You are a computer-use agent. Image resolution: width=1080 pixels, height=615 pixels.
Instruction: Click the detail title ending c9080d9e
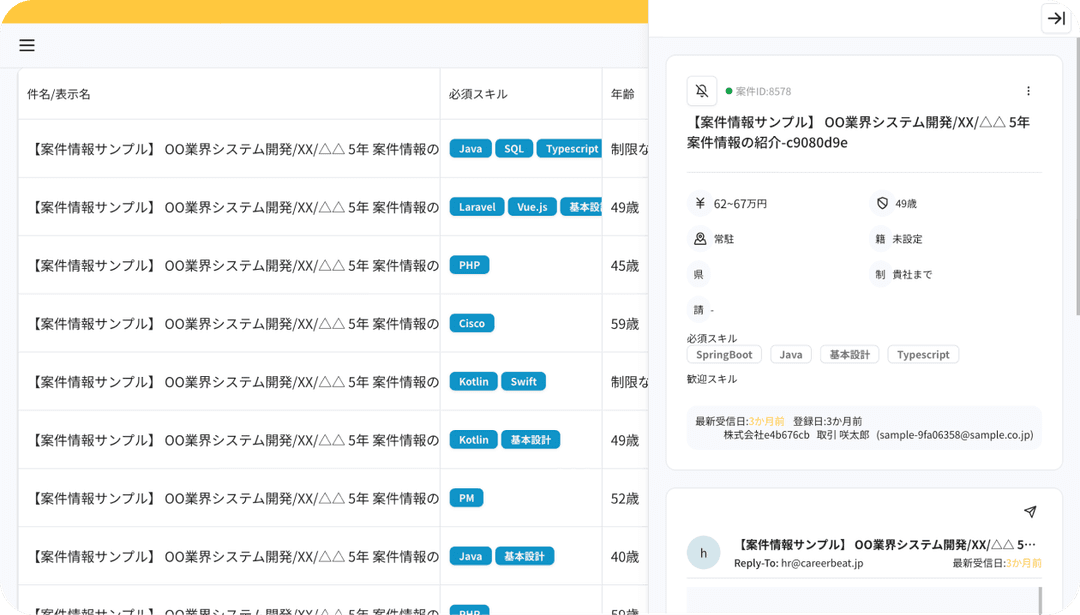pyautogui.click(x=858, y=132)
